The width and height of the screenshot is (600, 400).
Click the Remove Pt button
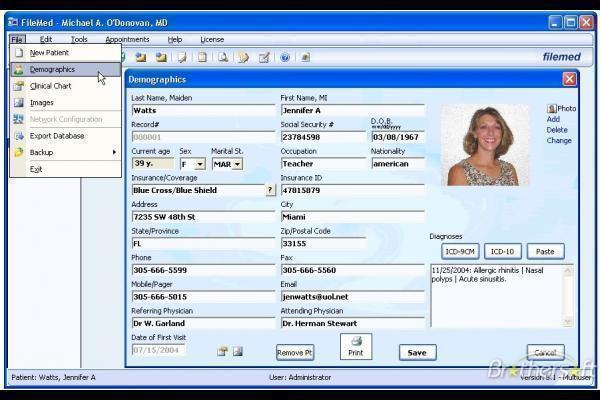click(x=294, y=352)
